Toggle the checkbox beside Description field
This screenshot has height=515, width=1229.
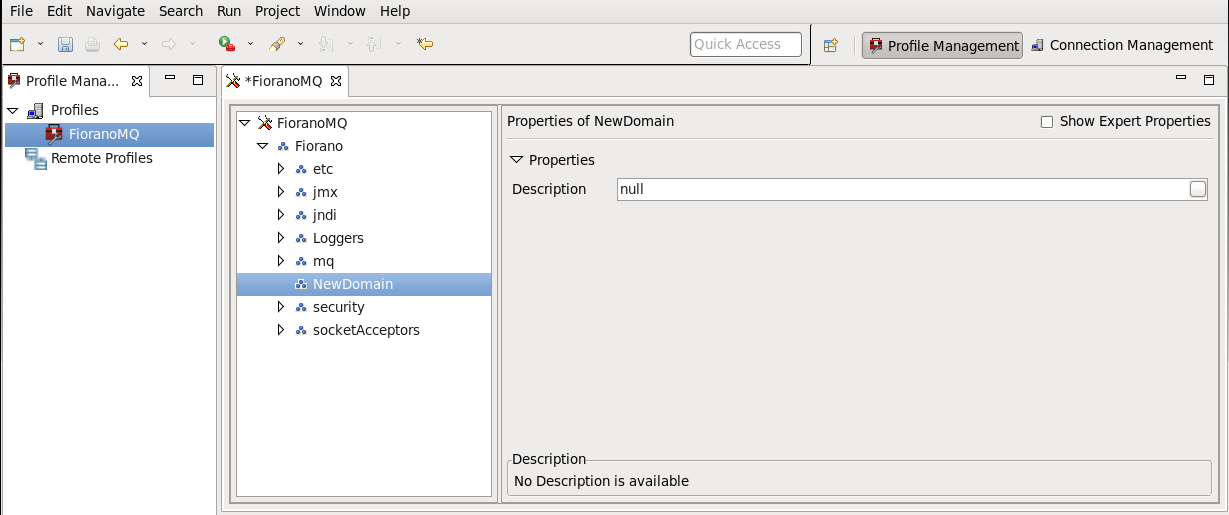coord(1198,189)
